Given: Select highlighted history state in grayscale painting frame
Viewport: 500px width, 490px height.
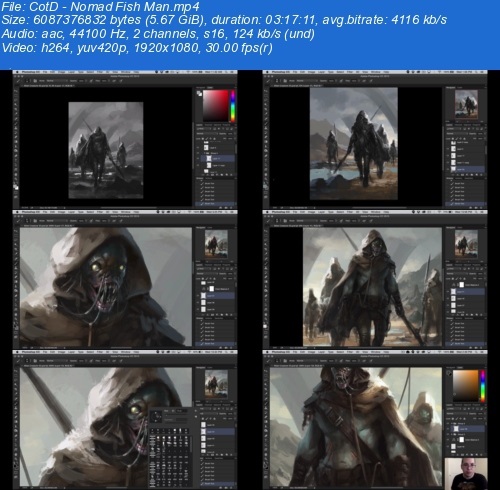Looking at the screenshot, I should coord(215,203).
